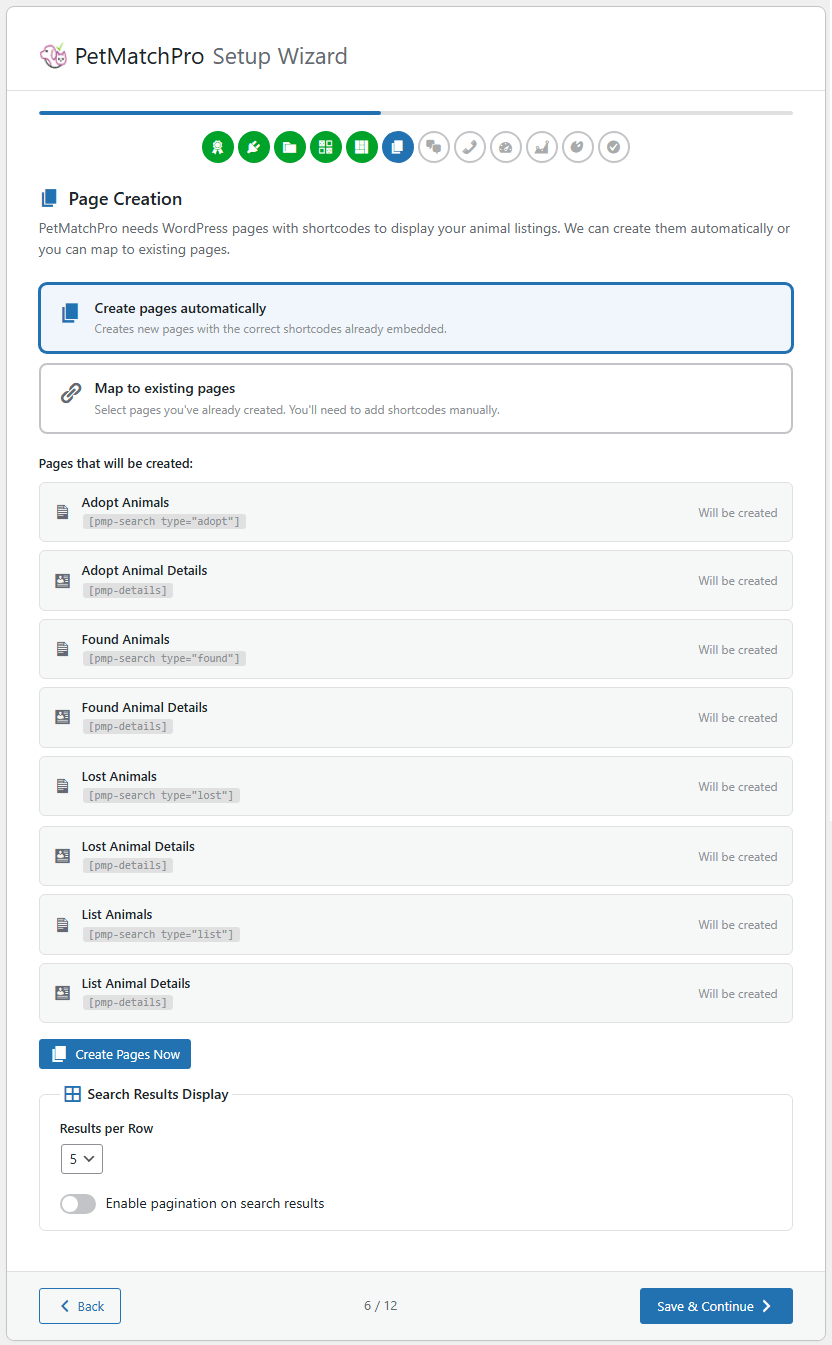Toggle pagination on search results
The height and width of the screenshot is (1345, 832).
(x=78, y=1204)
